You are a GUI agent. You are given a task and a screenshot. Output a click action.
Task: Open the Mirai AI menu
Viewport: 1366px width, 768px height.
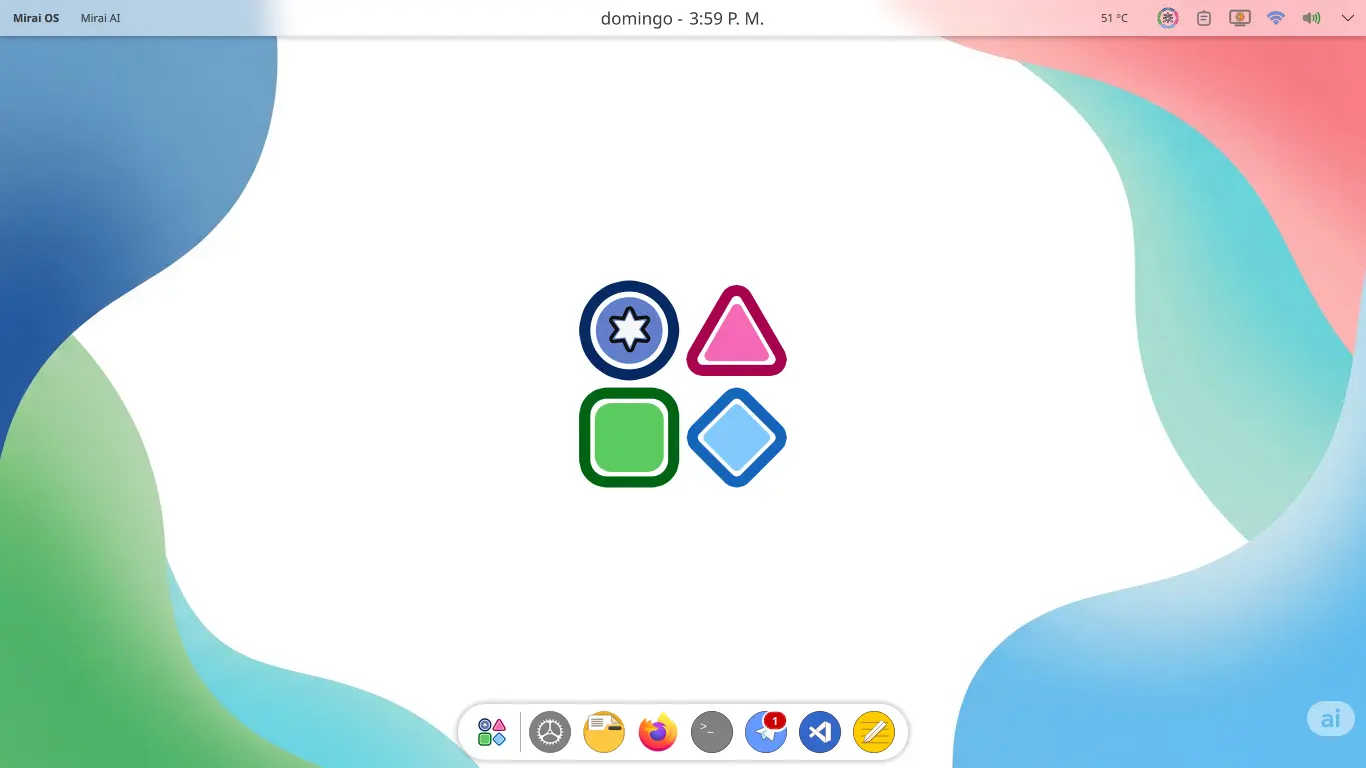100,18
